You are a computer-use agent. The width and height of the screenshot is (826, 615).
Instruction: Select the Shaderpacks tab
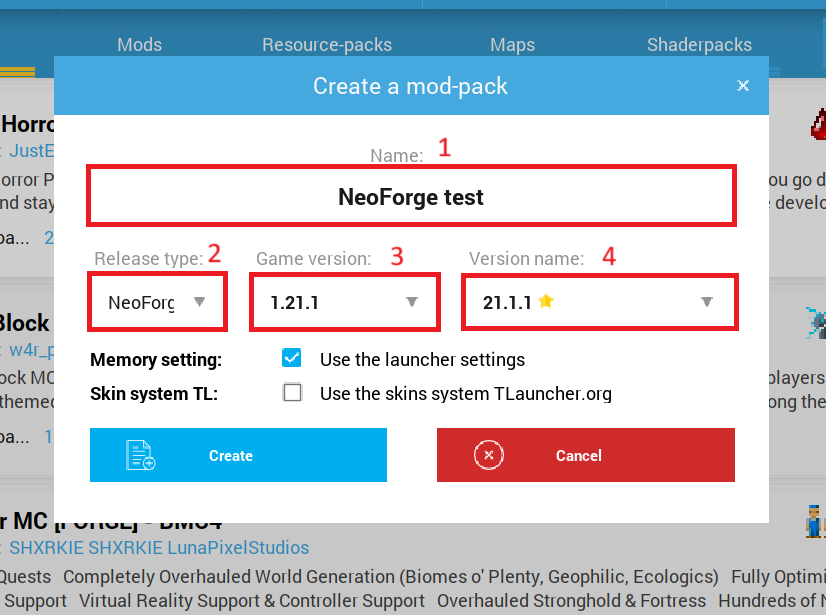(x=699, y=45)
